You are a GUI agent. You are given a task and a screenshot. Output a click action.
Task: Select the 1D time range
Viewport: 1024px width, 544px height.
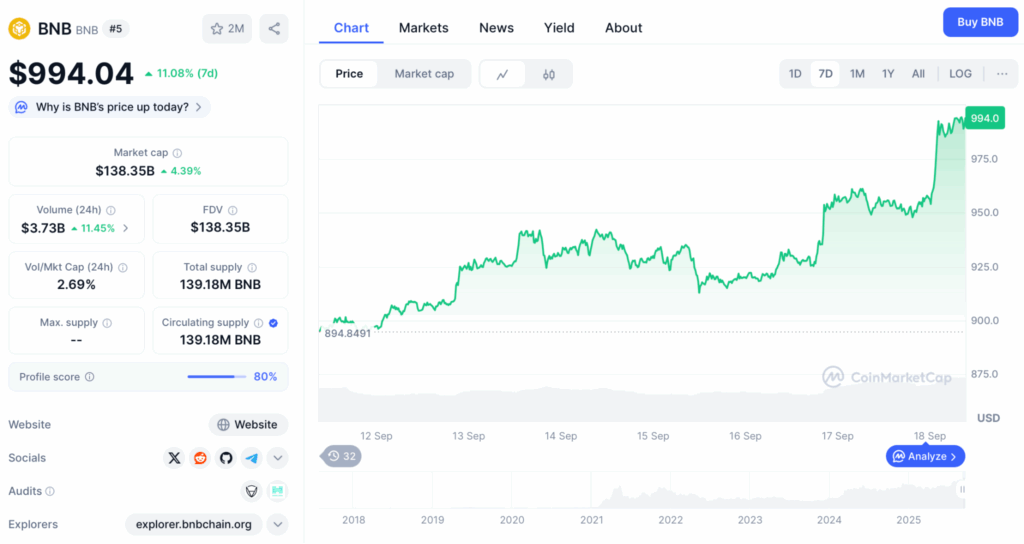(795, 74)
